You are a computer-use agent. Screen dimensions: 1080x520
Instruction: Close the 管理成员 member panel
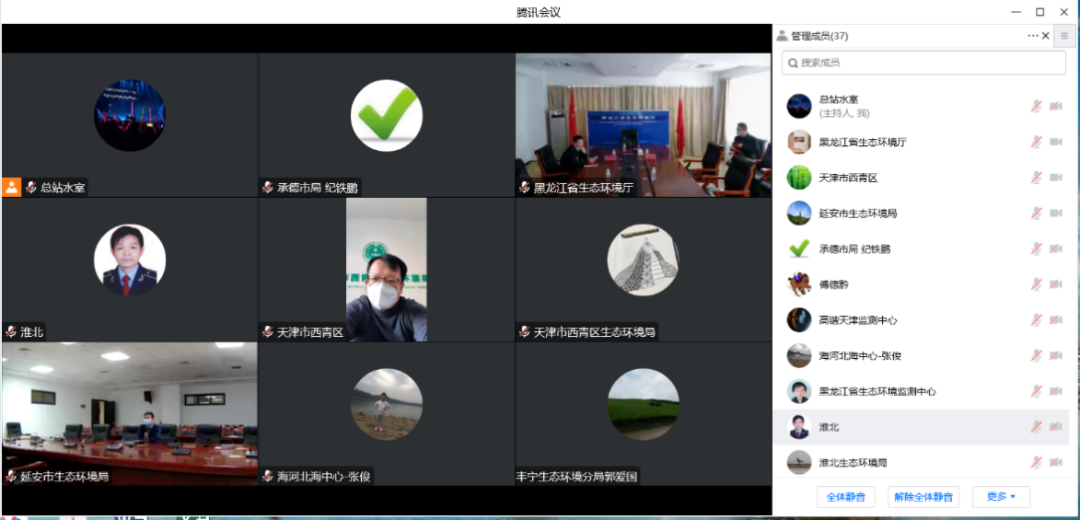coord(1046,36)
